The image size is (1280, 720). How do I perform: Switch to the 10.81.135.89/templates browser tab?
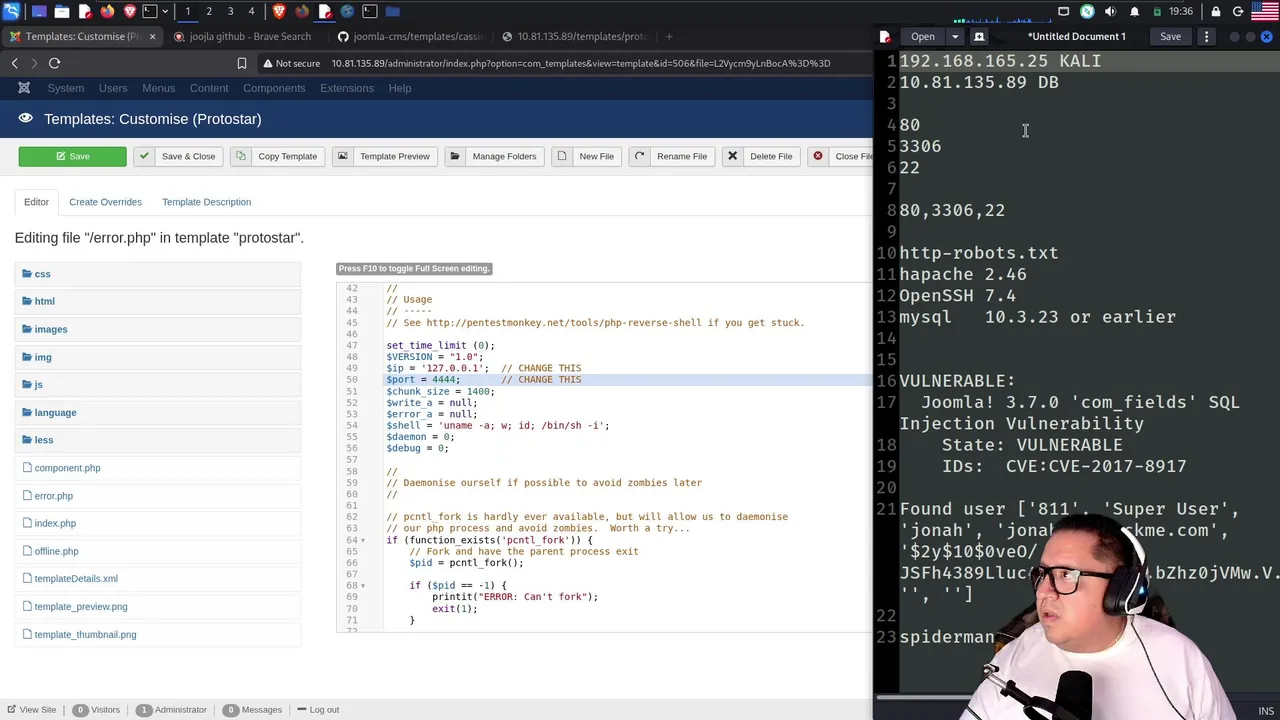[574, 36]
